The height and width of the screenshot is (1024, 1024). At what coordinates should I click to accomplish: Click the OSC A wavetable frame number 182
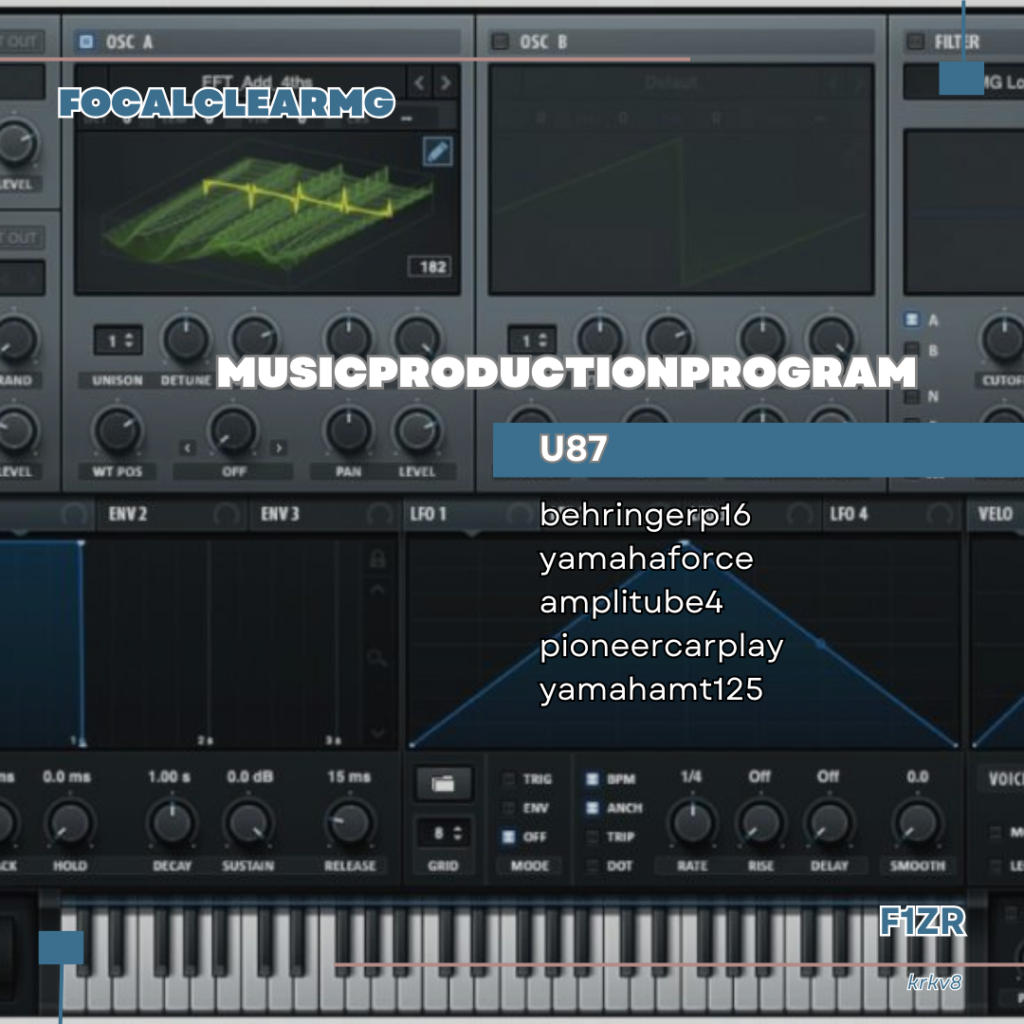(430, 266)
